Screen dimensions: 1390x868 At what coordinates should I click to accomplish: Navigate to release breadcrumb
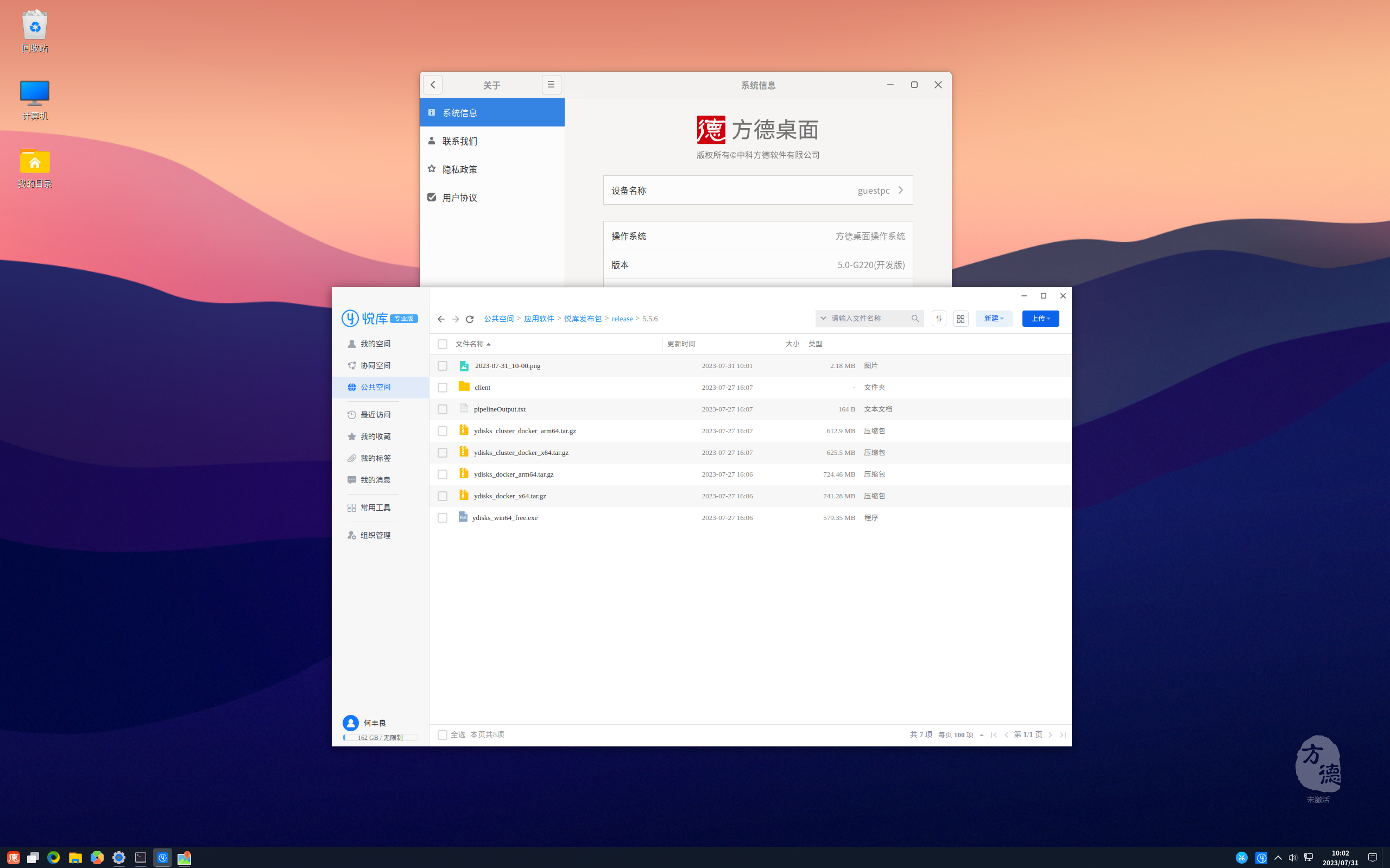pos(622,319)
